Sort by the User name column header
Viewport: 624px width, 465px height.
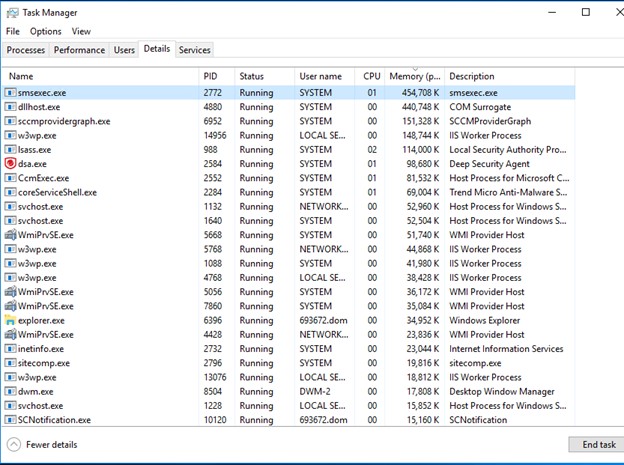[324, 76]
